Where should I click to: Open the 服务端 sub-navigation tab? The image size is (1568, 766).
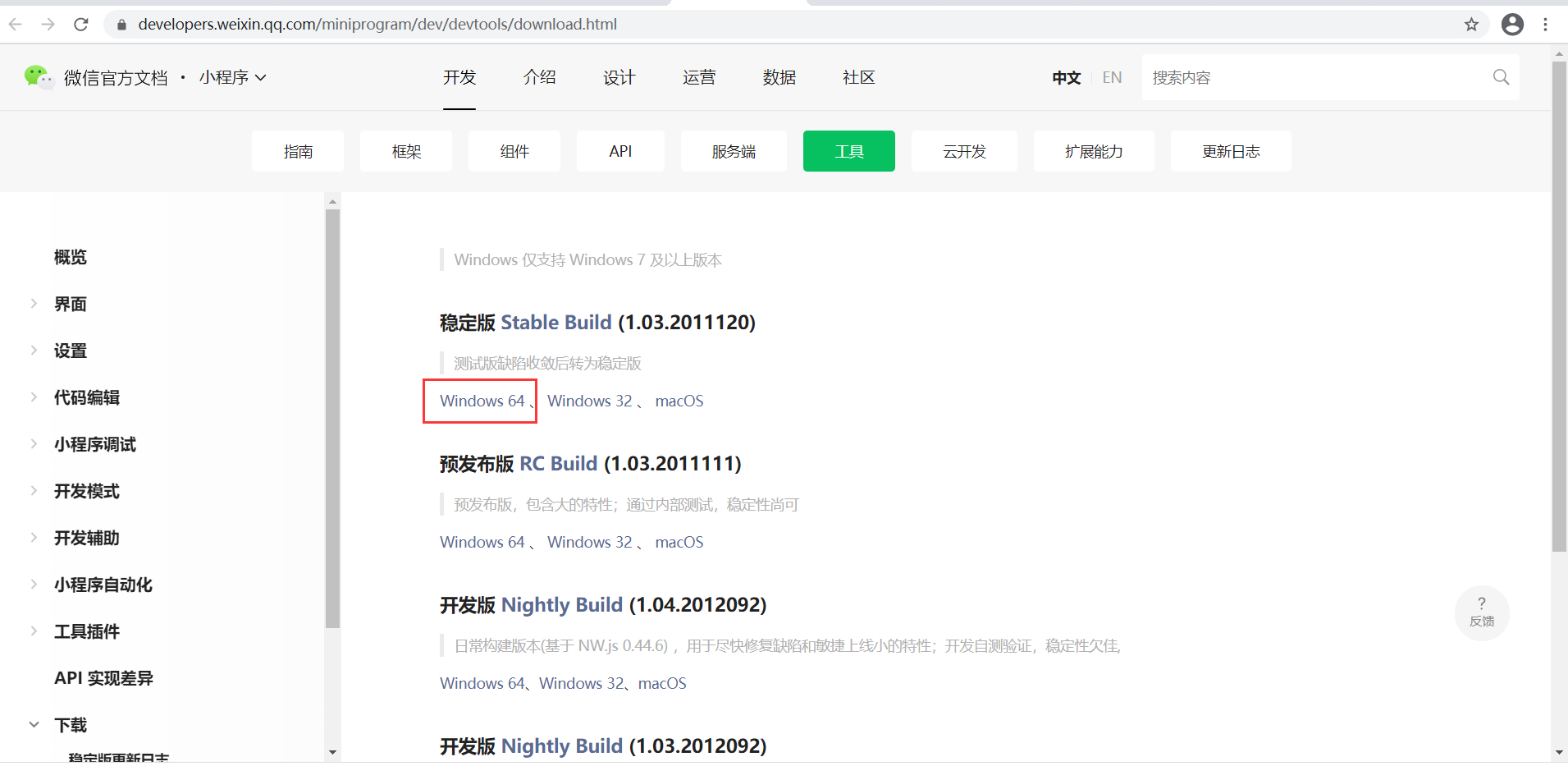click(x=734, y=151)
